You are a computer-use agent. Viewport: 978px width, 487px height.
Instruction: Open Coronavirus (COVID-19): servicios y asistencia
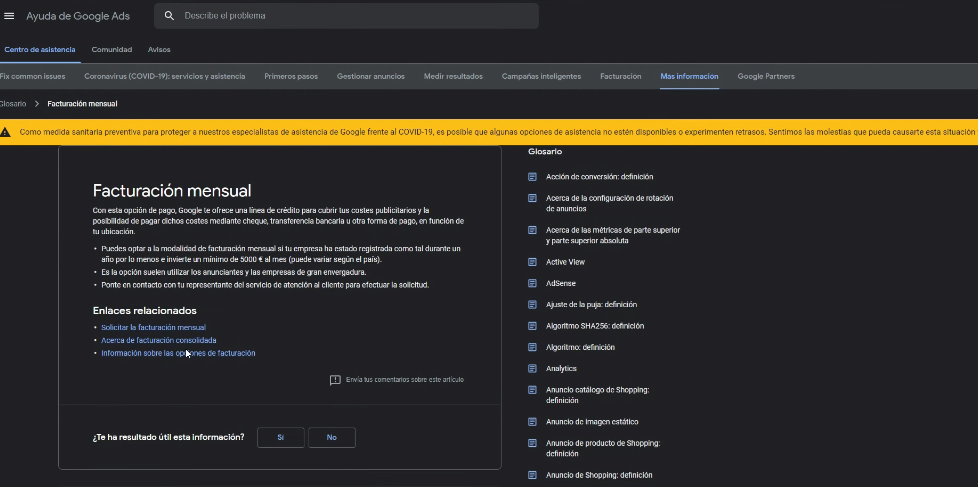165,76
